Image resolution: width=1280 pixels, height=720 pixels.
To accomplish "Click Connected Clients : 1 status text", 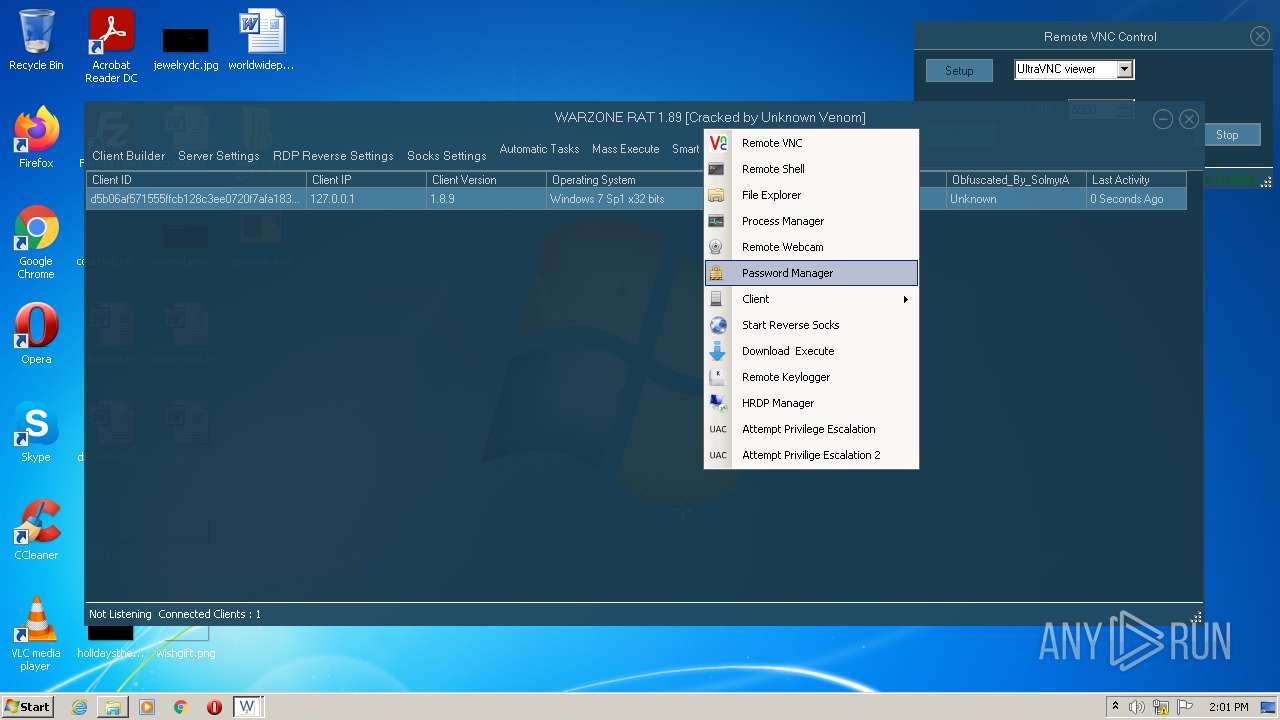I will (x=209, y=614).
